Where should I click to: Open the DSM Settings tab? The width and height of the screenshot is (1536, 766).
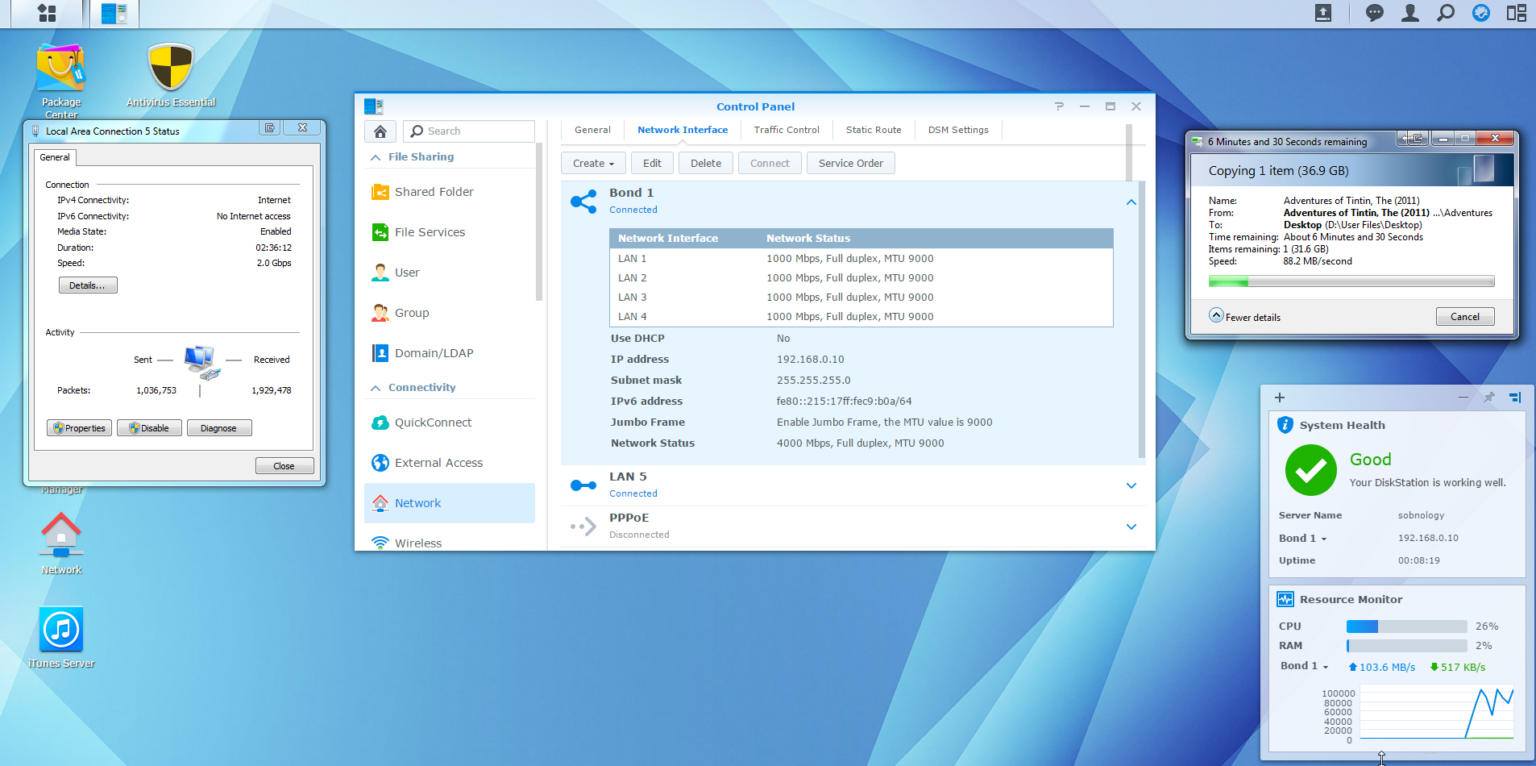(957, 130)
